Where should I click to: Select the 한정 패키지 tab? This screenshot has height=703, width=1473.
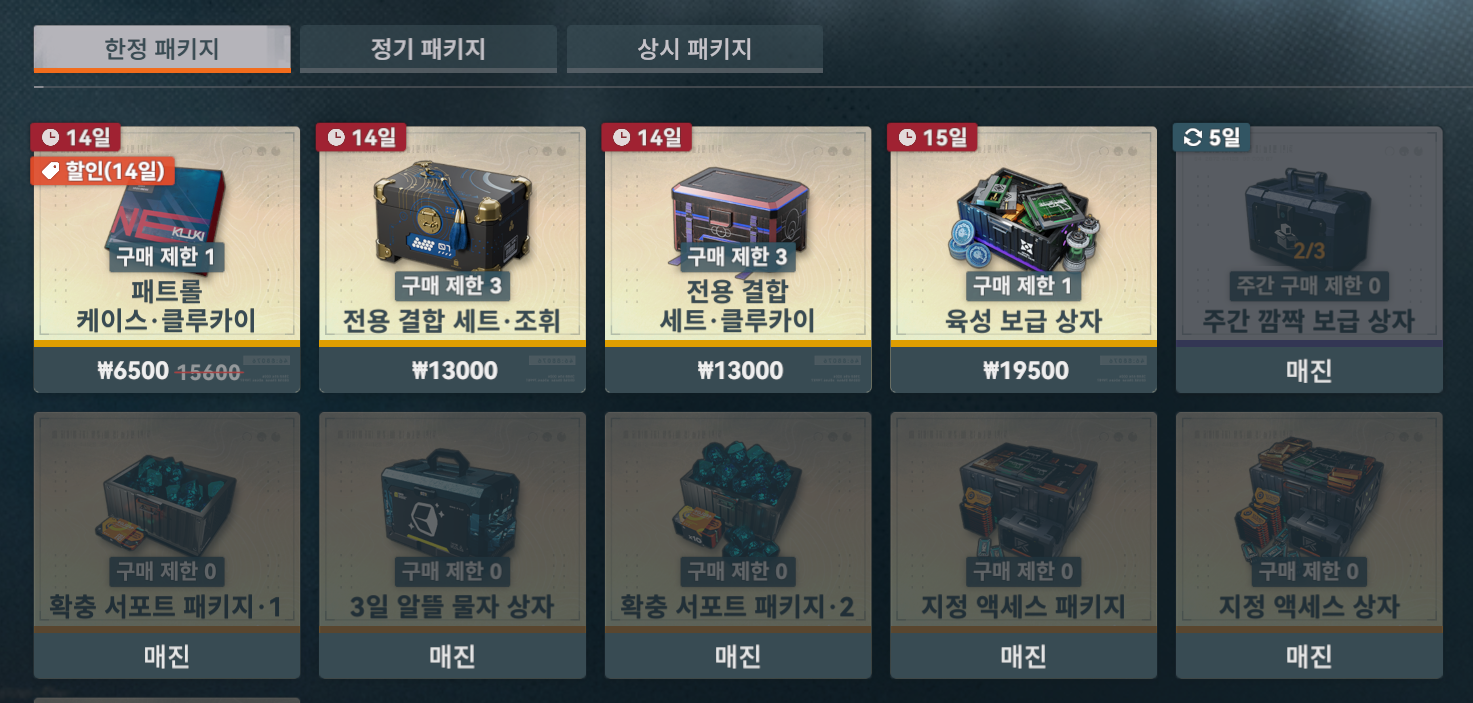[x=162, y=48]
